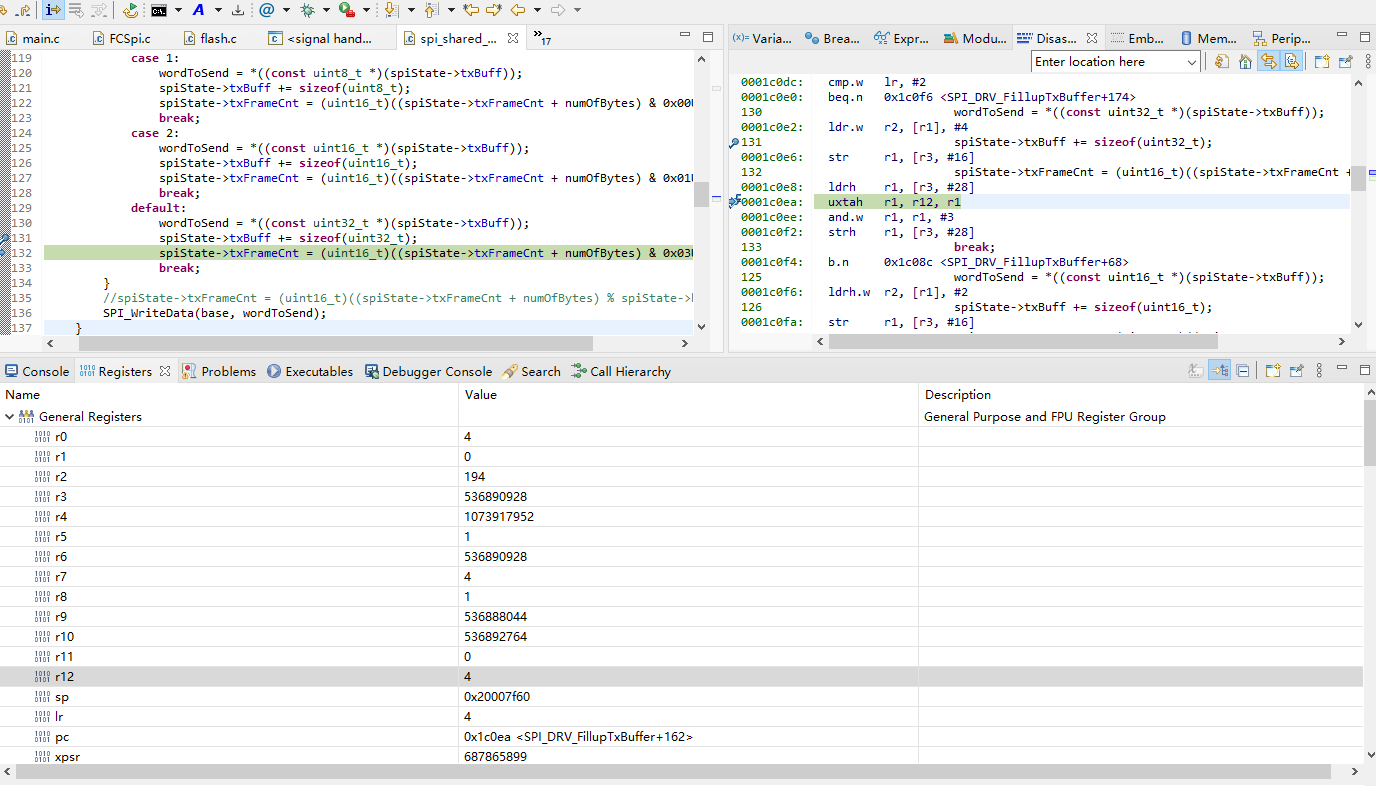Screen dimensions: 1376x786
Task: Click the green bug Debug icon
Action: (307, 10)
